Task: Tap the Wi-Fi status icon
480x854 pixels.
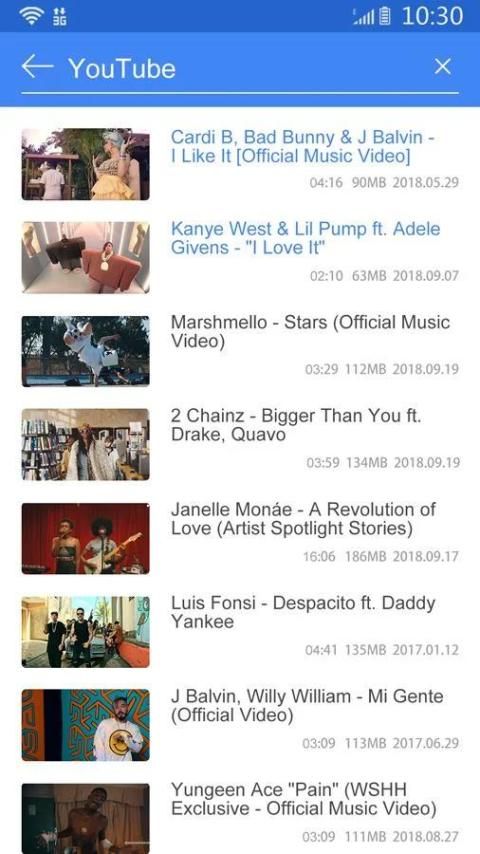Action: pos(31,16)
